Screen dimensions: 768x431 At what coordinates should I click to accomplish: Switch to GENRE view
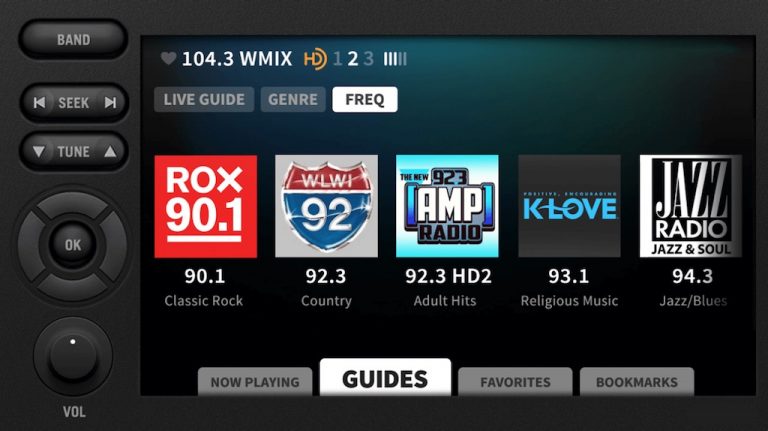click(x=293, y=99)
